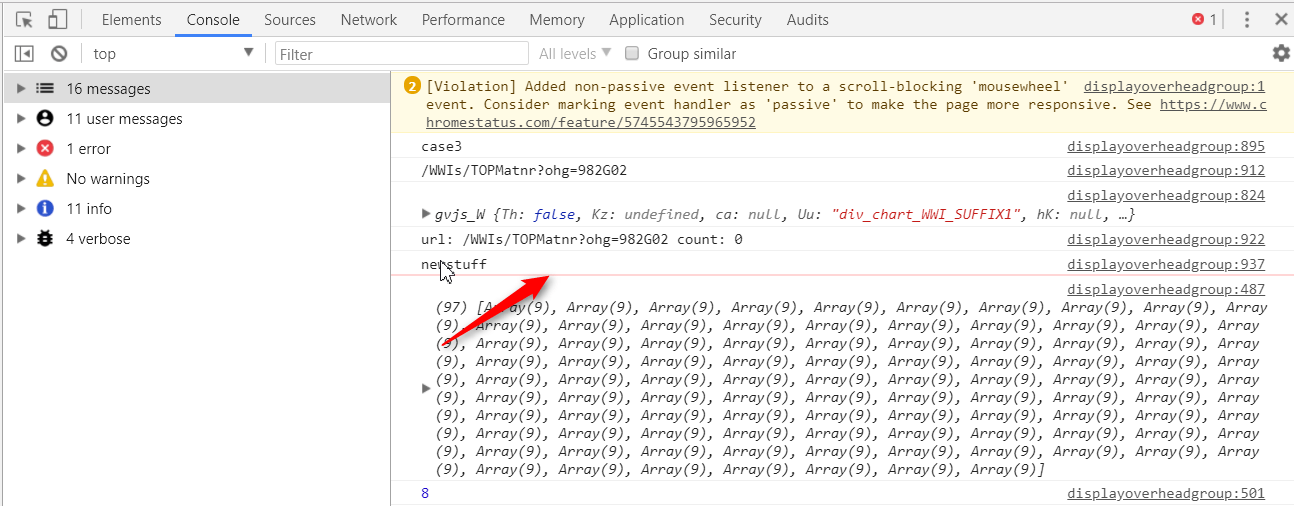Screen dimensions: 1294x506
Task: Expand the 11 info group
Action: [21, 209]
